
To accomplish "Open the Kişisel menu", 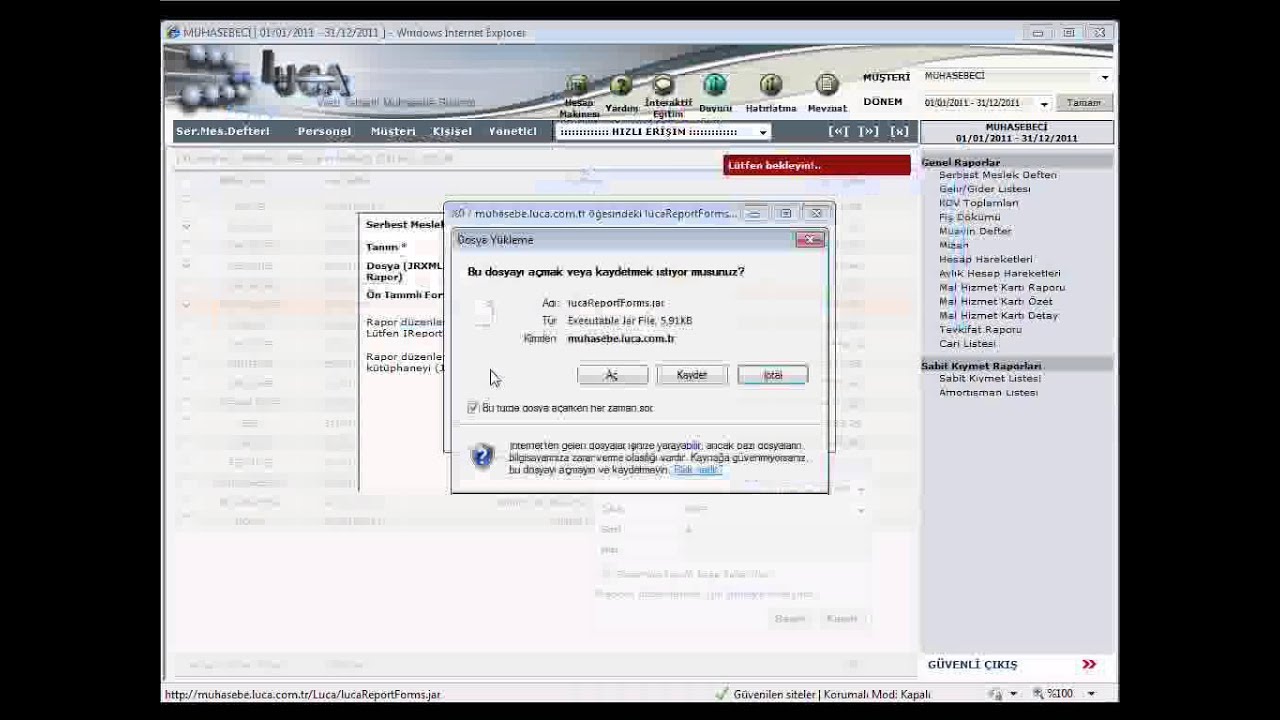I will tap(452, 131).
